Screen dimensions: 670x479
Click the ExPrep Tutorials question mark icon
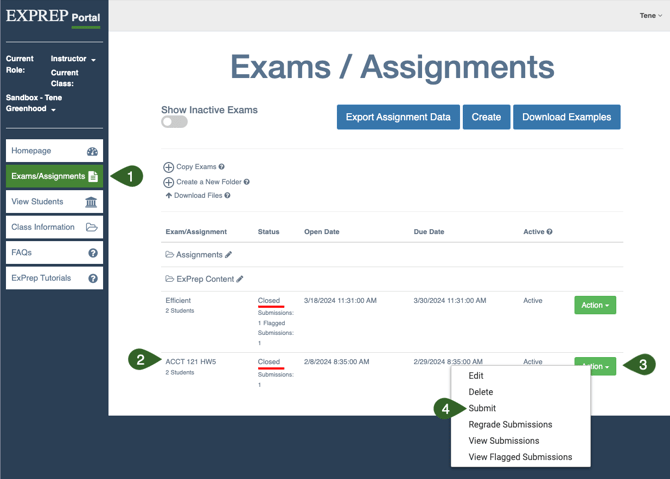(x=93, y=279)
